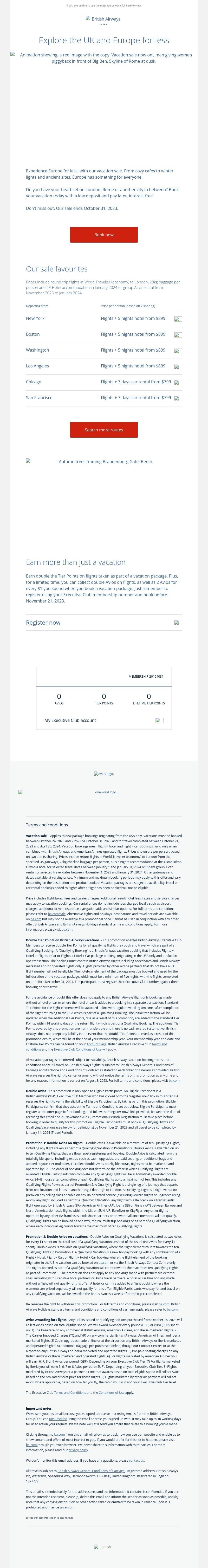Click the arrow icon beside Register now
This screenshot has width=208, height=1568.
[178, 623]
